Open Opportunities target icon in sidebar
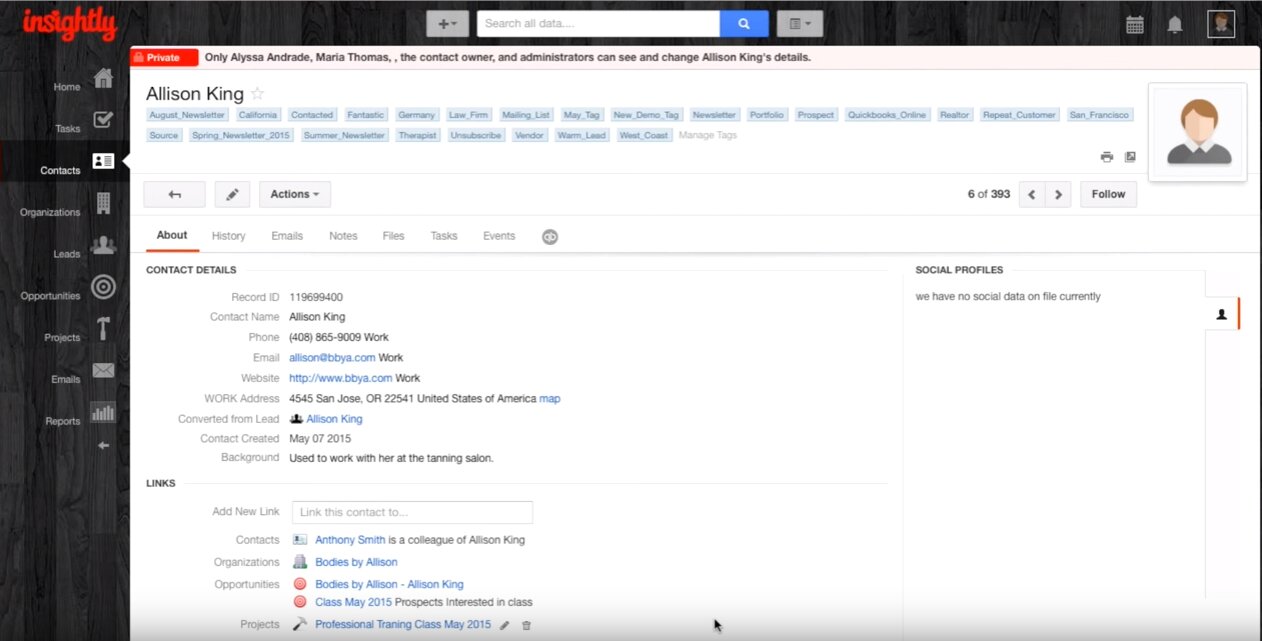This screenshot has width=1262, height=641. tap(103, 288)
